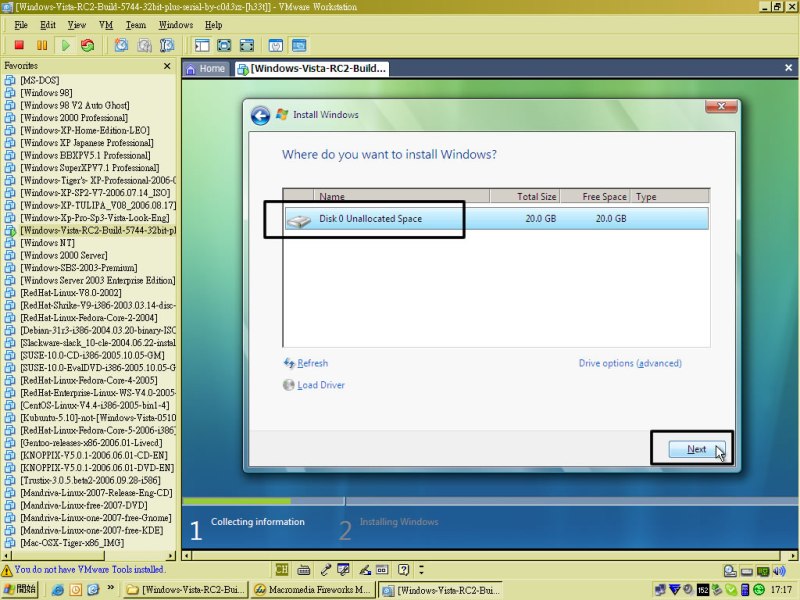This screenshot has height=600, width=800.
Task: Open the Edit menu
Action: coord(48,25)
